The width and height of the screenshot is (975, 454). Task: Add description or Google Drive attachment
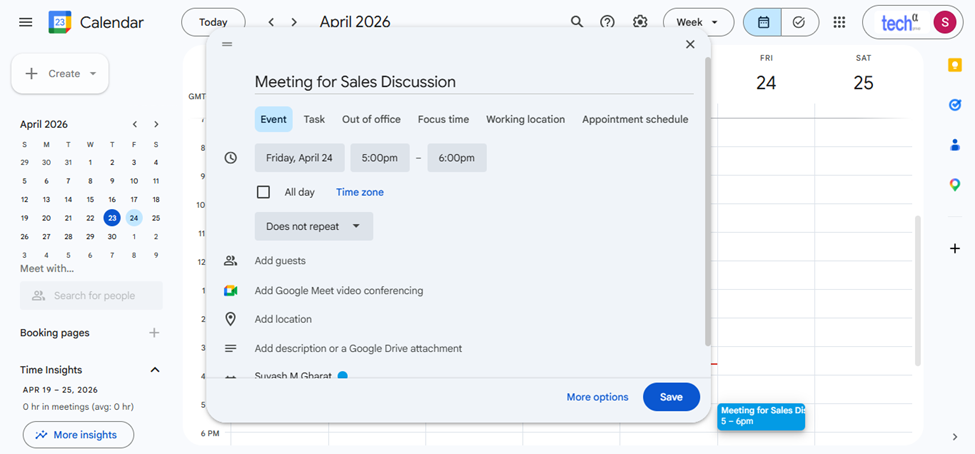[x=358, y=348]
